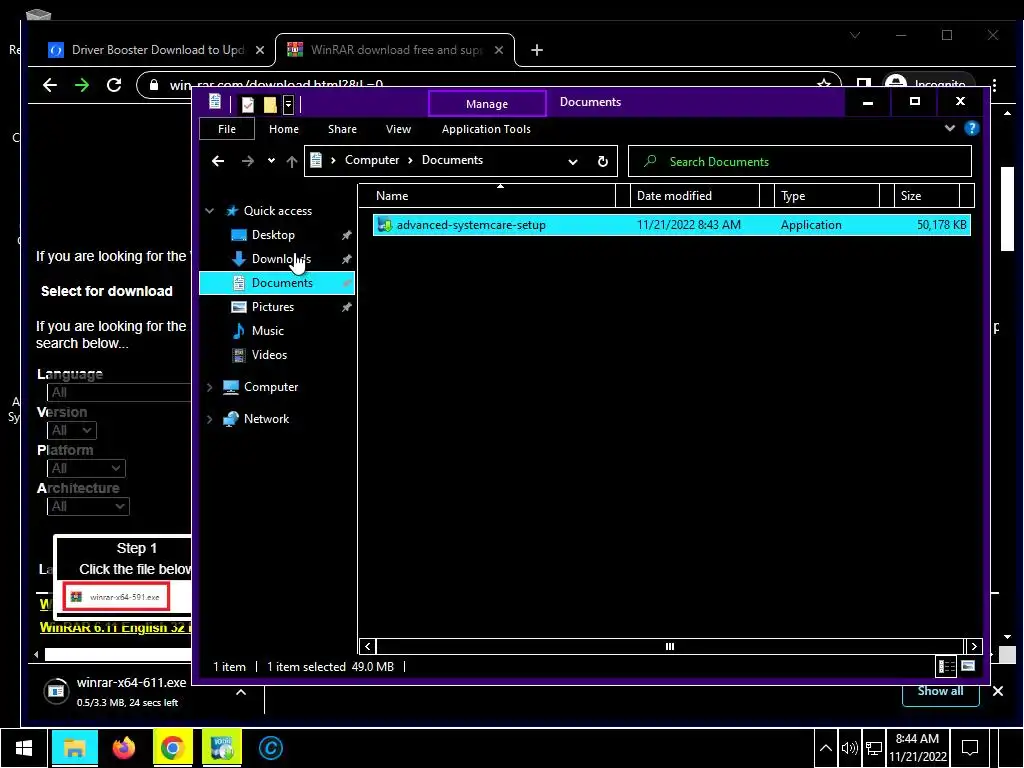
Task: Open the Customize Quick Access Toolbar dropdown
Action: (x=288, y=104)
